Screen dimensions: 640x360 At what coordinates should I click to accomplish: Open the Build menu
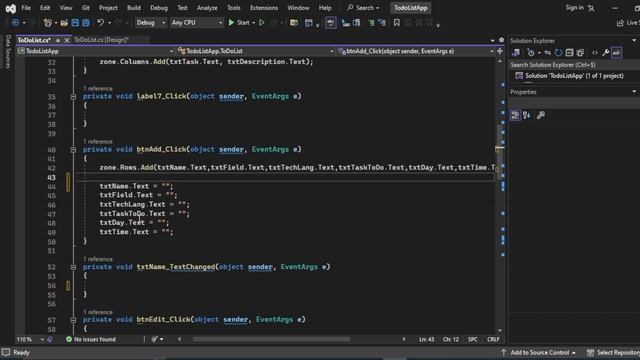(x=134, y=8)
